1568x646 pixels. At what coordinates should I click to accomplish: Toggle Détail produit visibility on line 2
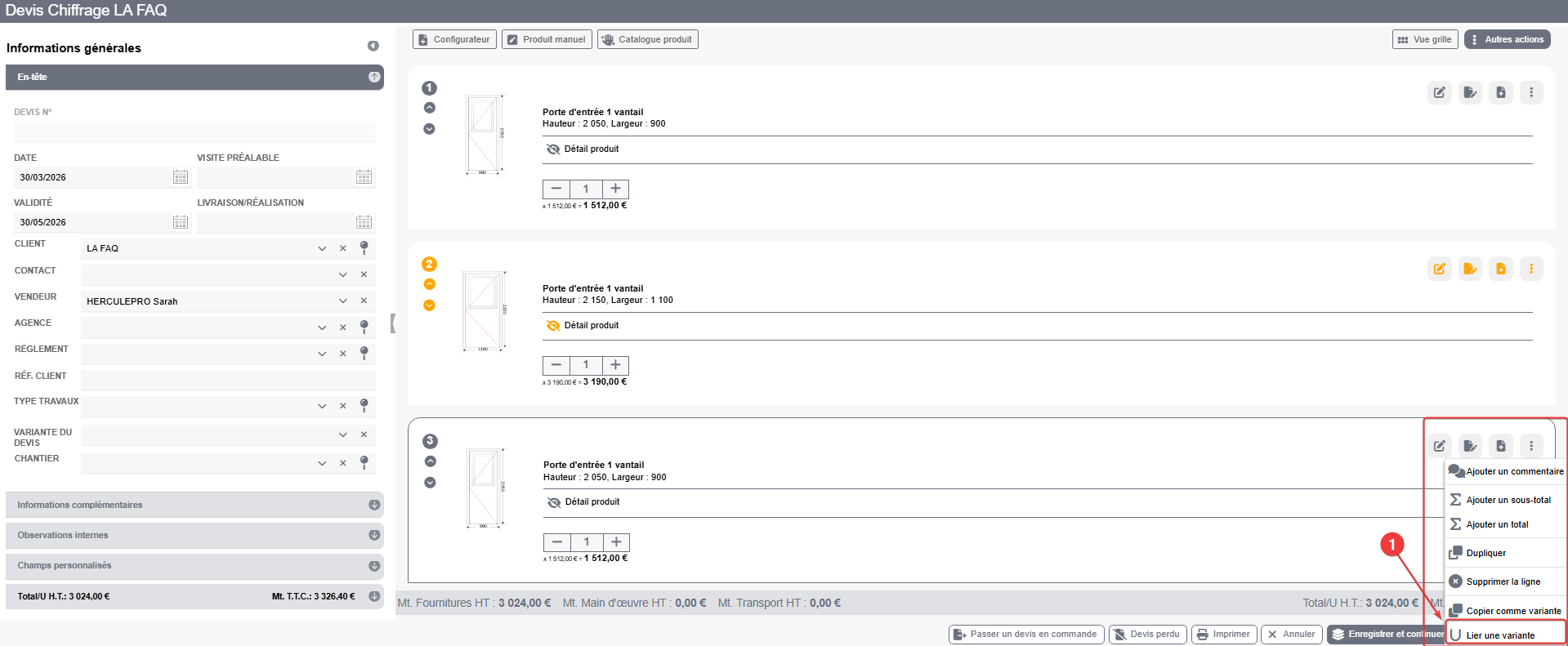click(x=553, y=325)
